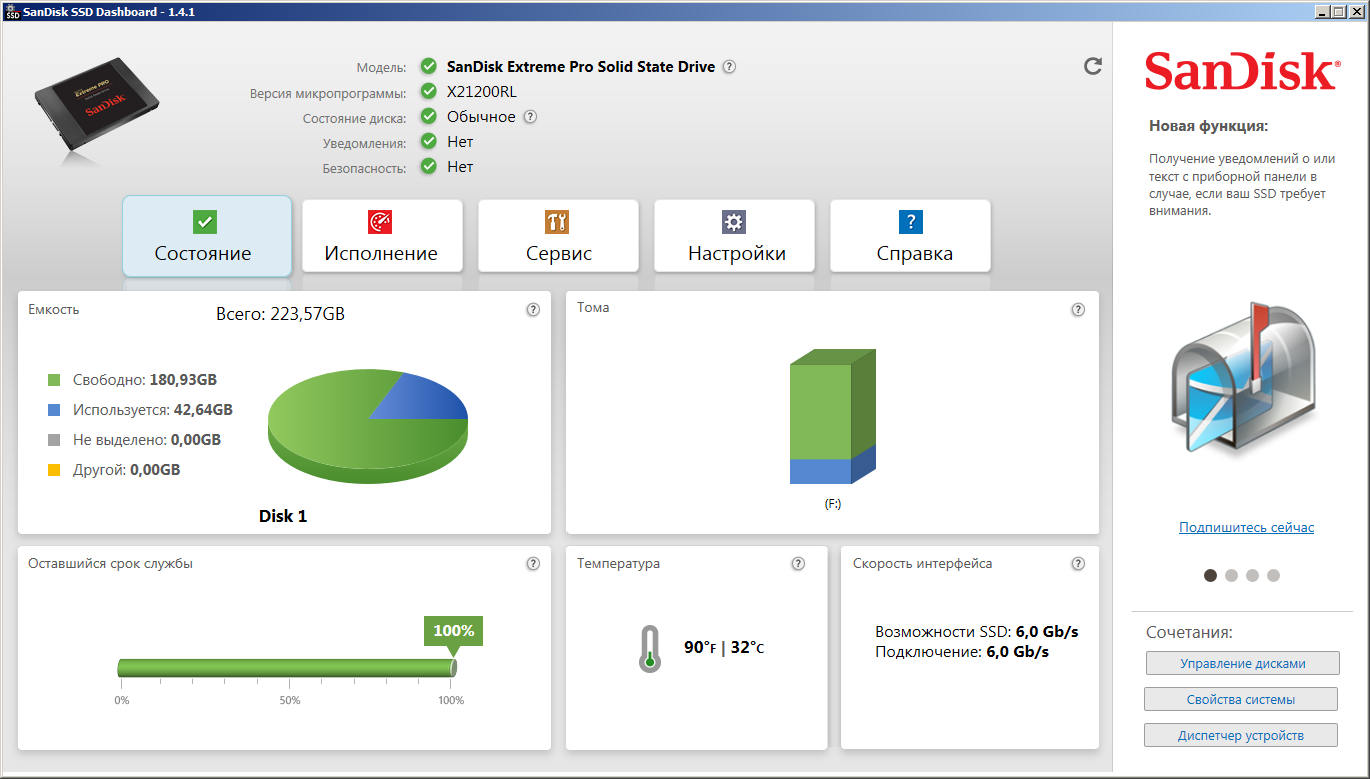
Task: Click the SSD Dashboard title bar icon
Action: (x=11, y=10)
